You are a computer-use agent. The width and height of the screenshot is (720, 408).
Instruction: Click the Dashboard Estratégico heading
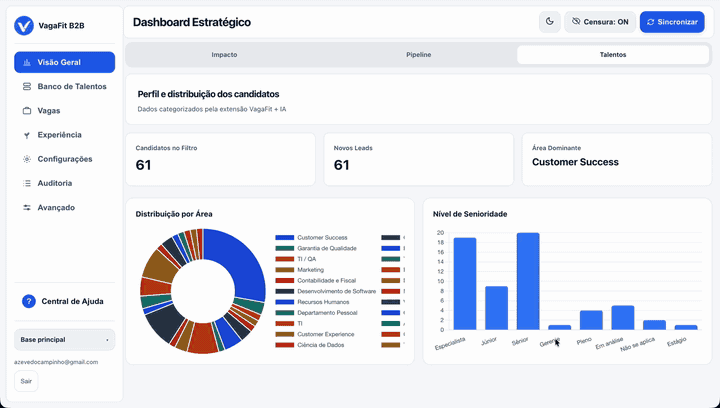[192, 22]
